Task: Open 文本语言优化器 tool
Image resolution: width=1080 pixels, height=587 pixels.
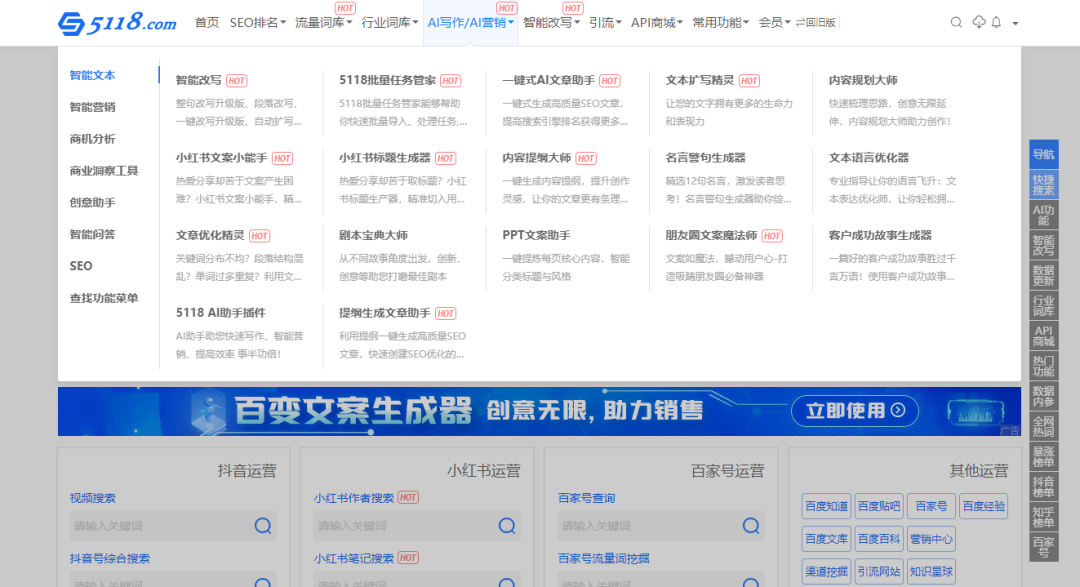Action: (x=869, y=158)
